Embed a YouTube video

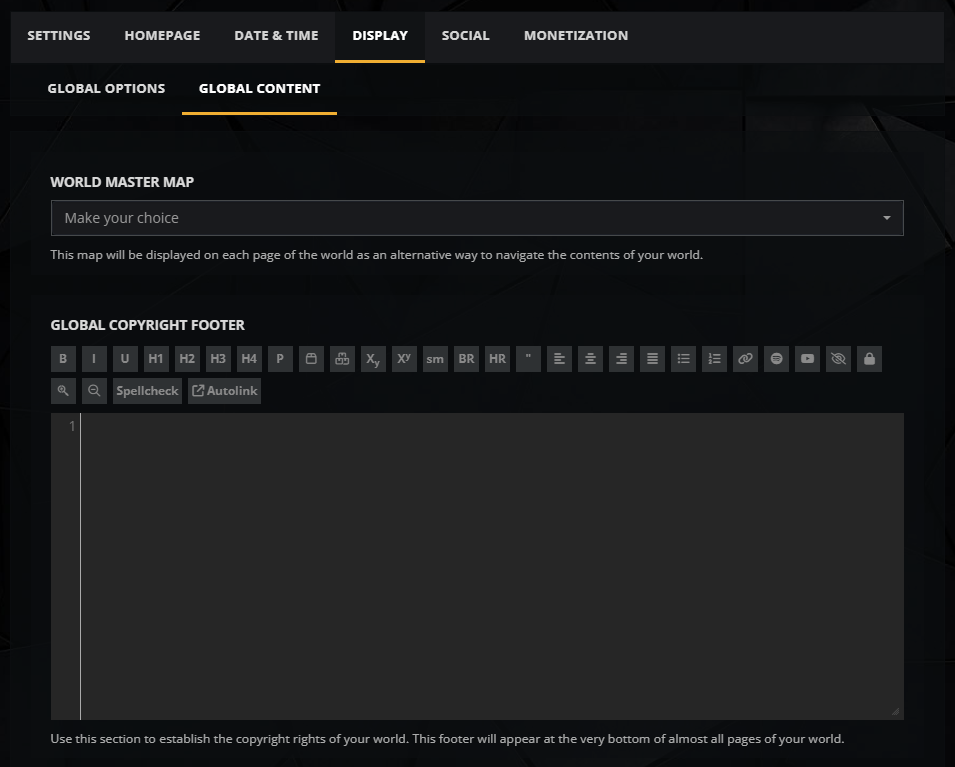[808, 359]
